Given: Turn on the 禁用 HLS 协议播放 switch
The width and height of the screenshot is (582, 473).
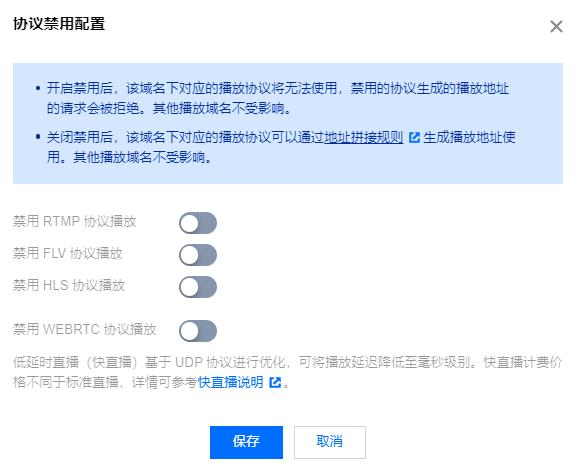Looking at the screenshot, I should (x=198, y=287).
